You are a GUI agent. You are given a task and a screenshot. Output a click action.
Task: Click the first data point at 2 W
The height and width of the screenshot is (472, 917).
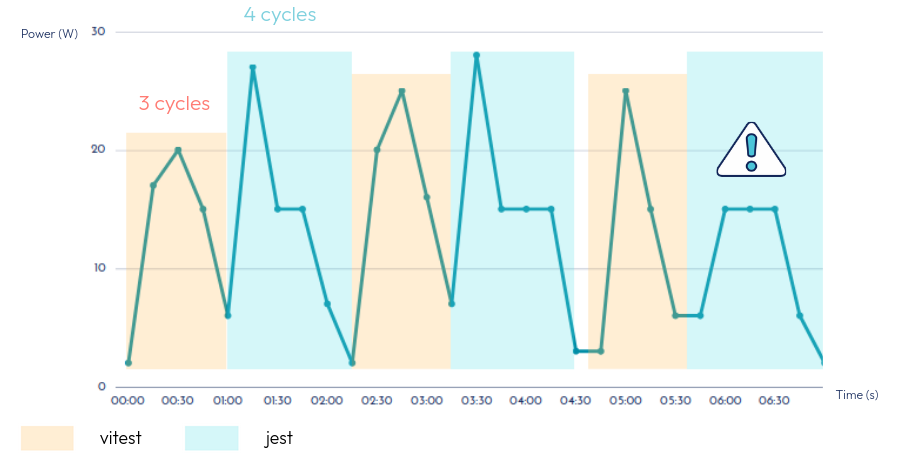(128, 363)
